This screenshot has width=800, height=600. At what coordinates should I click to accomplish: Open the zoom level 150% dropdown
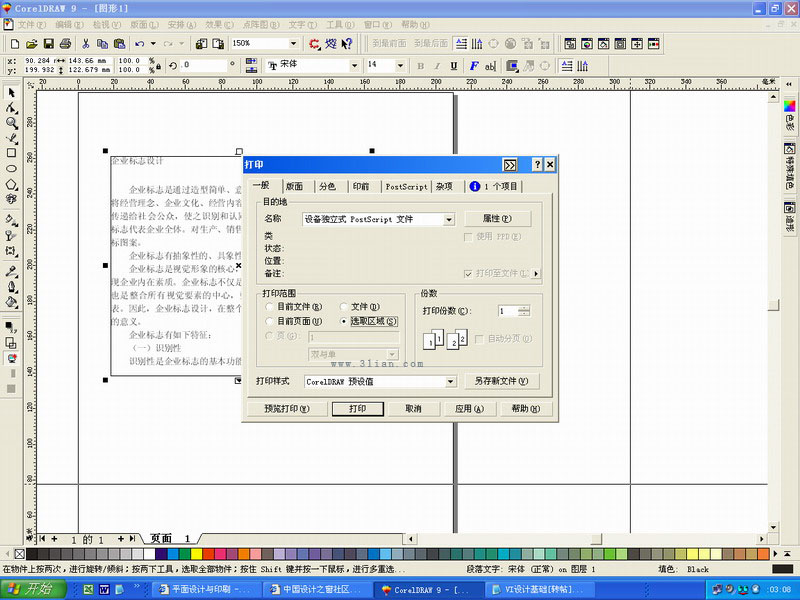click(x=293, y=43)
